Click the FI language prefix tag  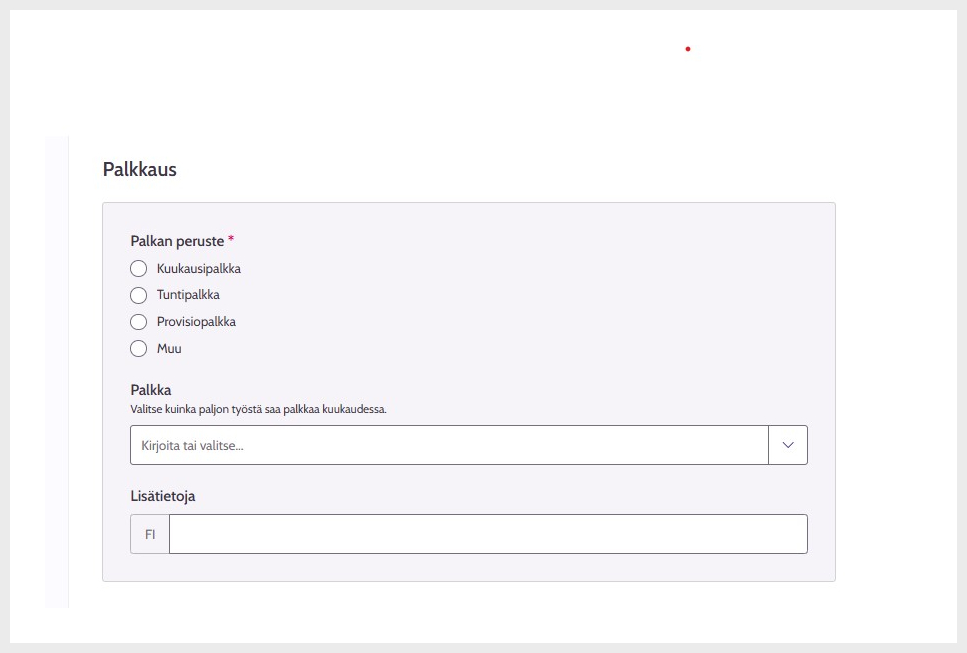click(x=150, y=534)
